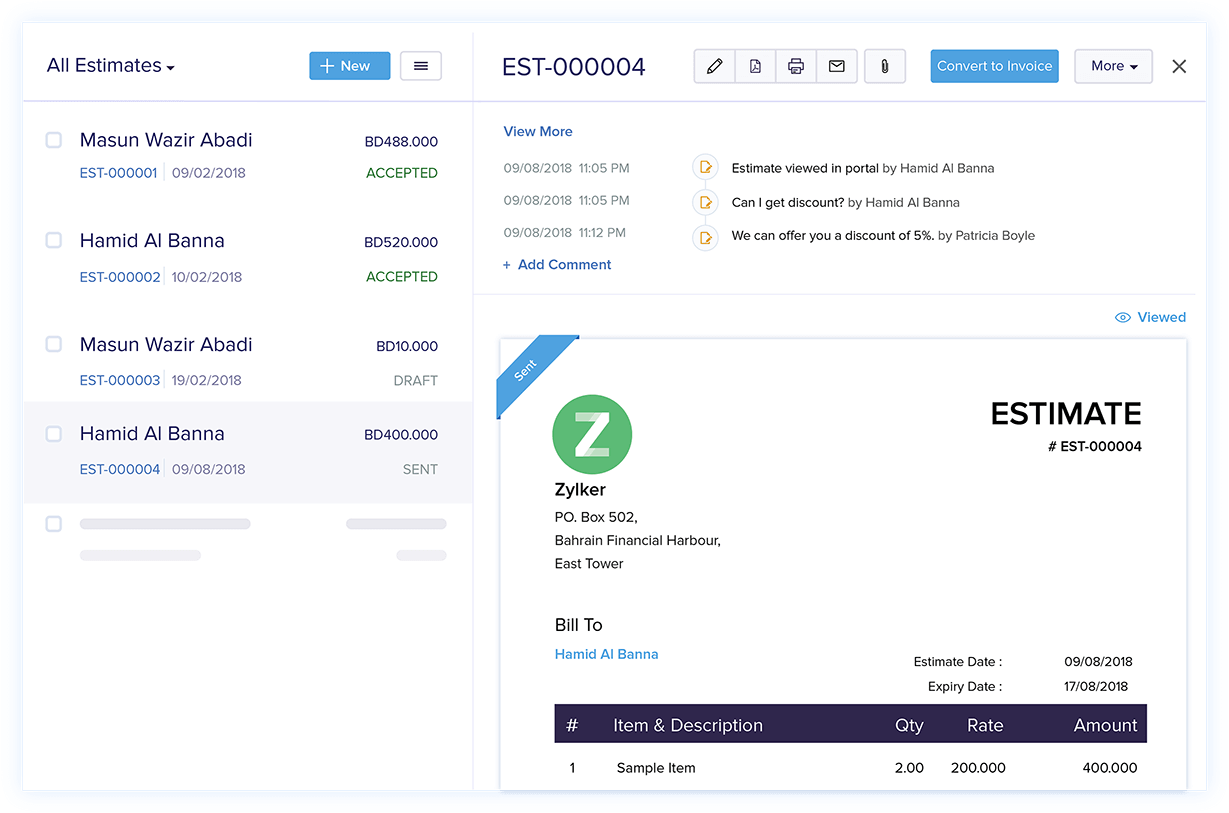The width and height of the screenshot is (1229, 813).
Task: Click the envelope Email icon
Action: coord(837,66)
